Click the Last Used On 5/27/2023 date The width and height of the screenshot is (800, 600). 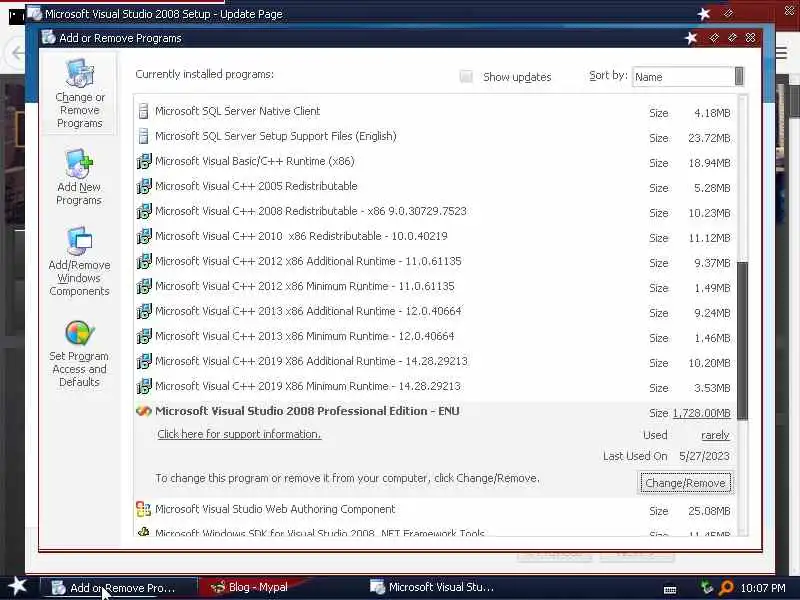[704, 456]
